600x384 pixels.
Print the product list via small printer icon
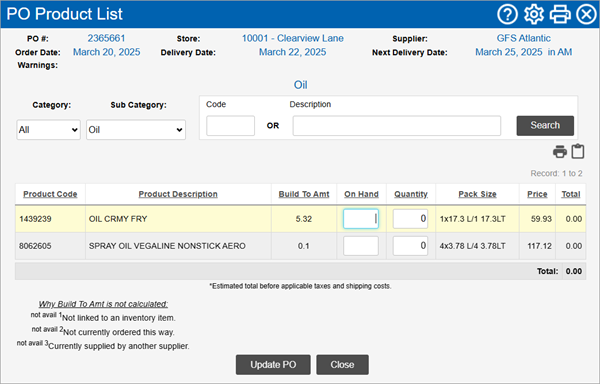pos(560,151)
